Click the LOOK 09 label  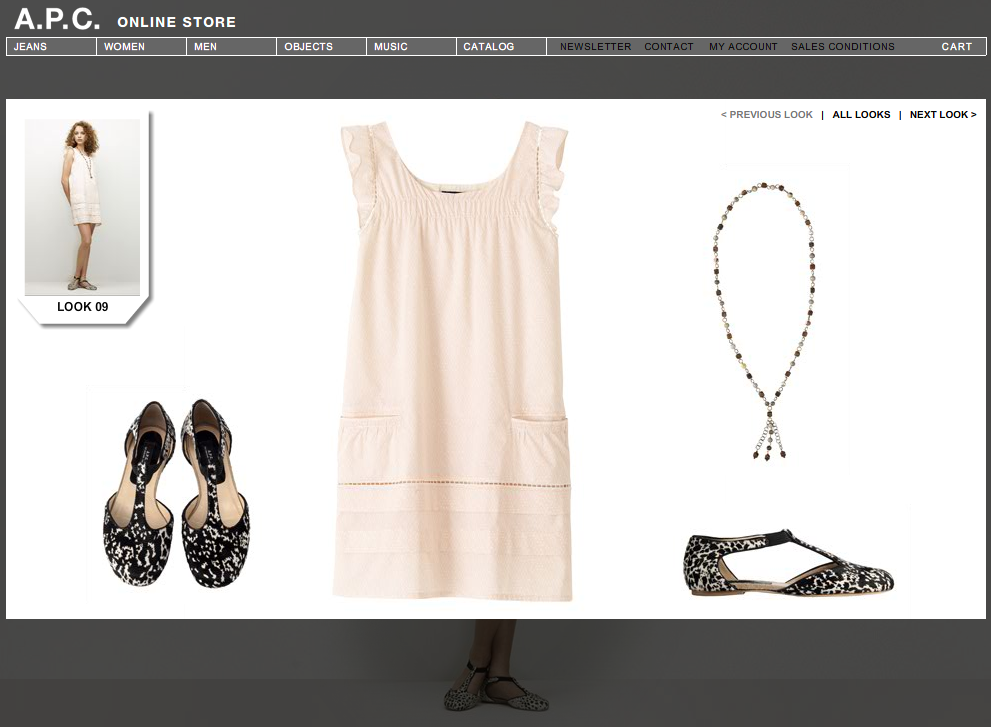click(x=83, y=307)
